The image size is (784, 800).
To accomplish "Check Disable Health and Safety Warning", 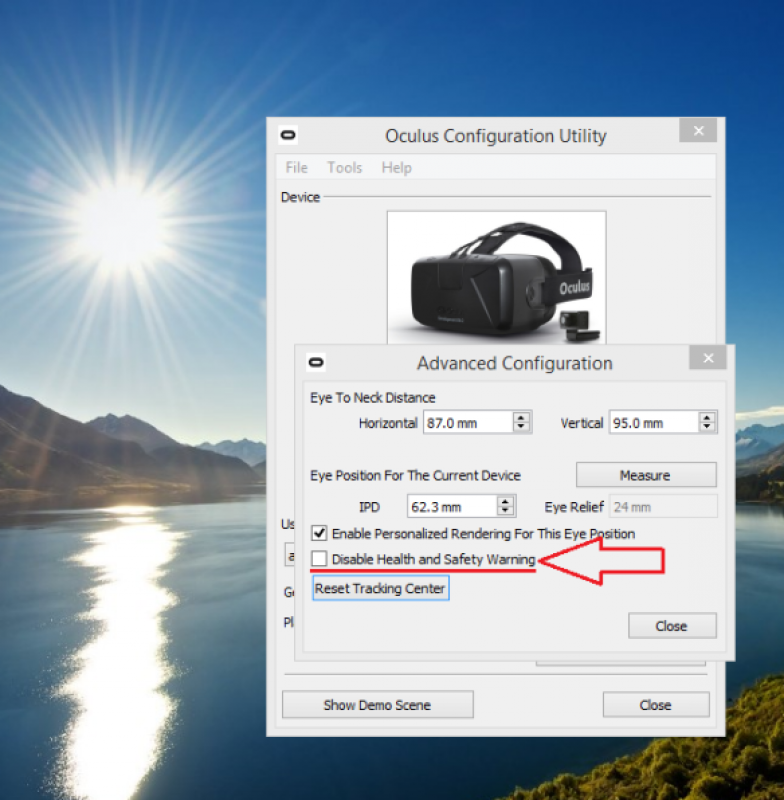I will coord(319,559).
